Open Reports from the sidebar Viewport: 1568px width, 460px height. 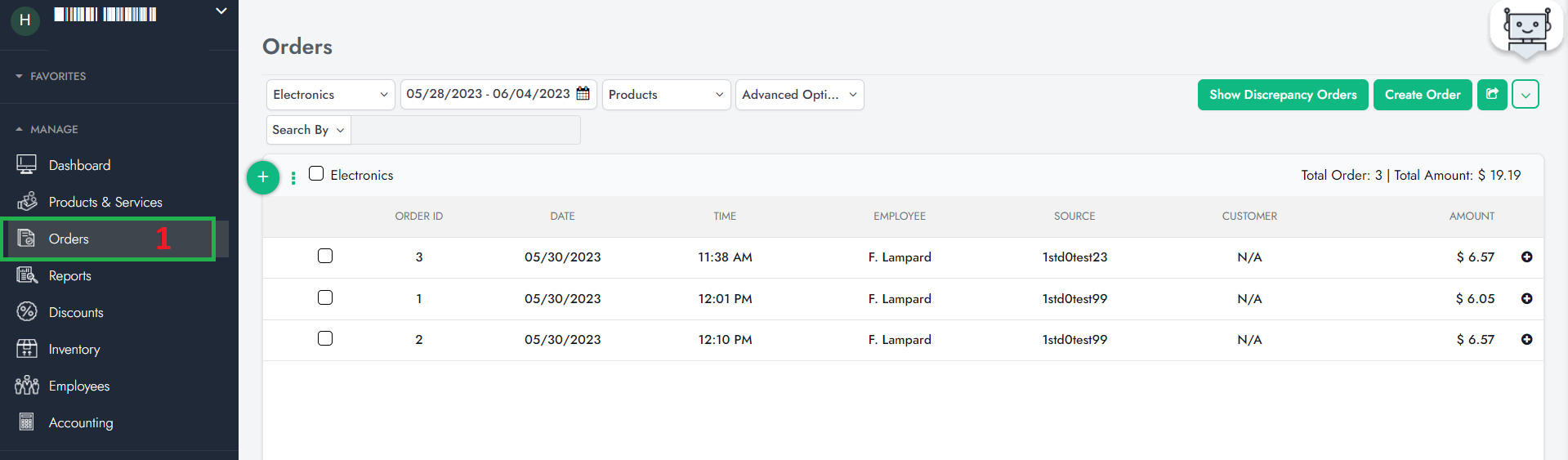pos(69,276)
